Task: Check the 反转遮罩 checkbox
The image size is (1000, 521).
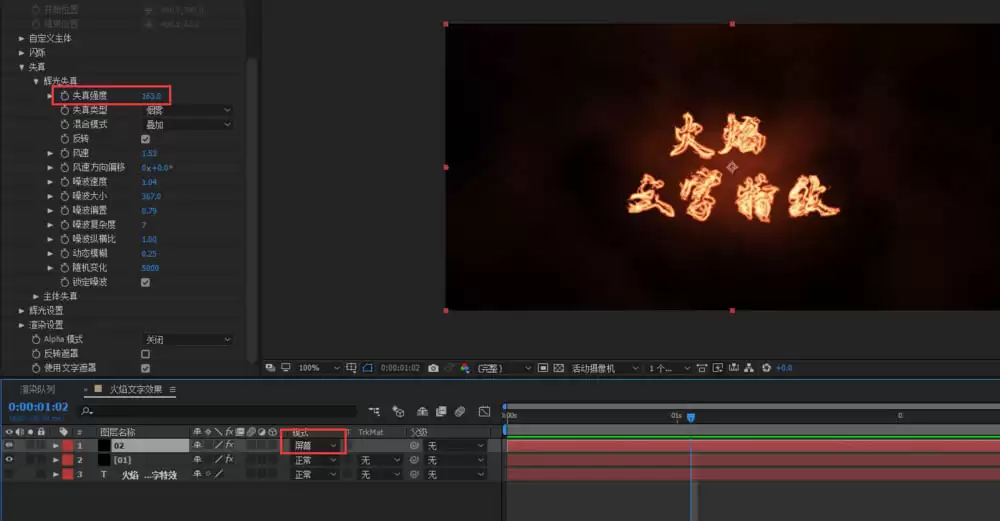Action: click(x=145, y=354)
